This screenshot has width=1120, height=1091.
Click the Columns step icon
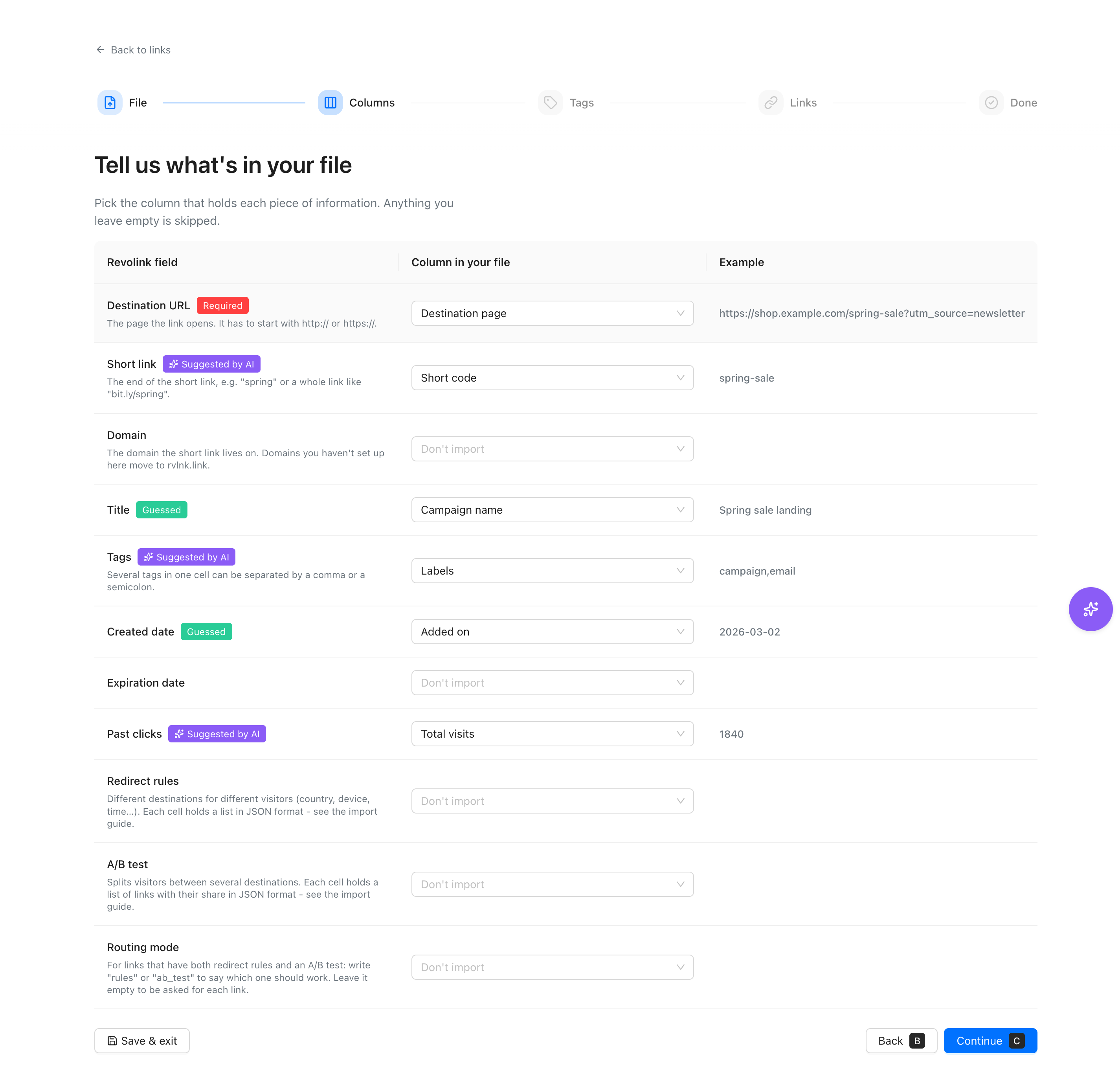(x=330, y=103)
